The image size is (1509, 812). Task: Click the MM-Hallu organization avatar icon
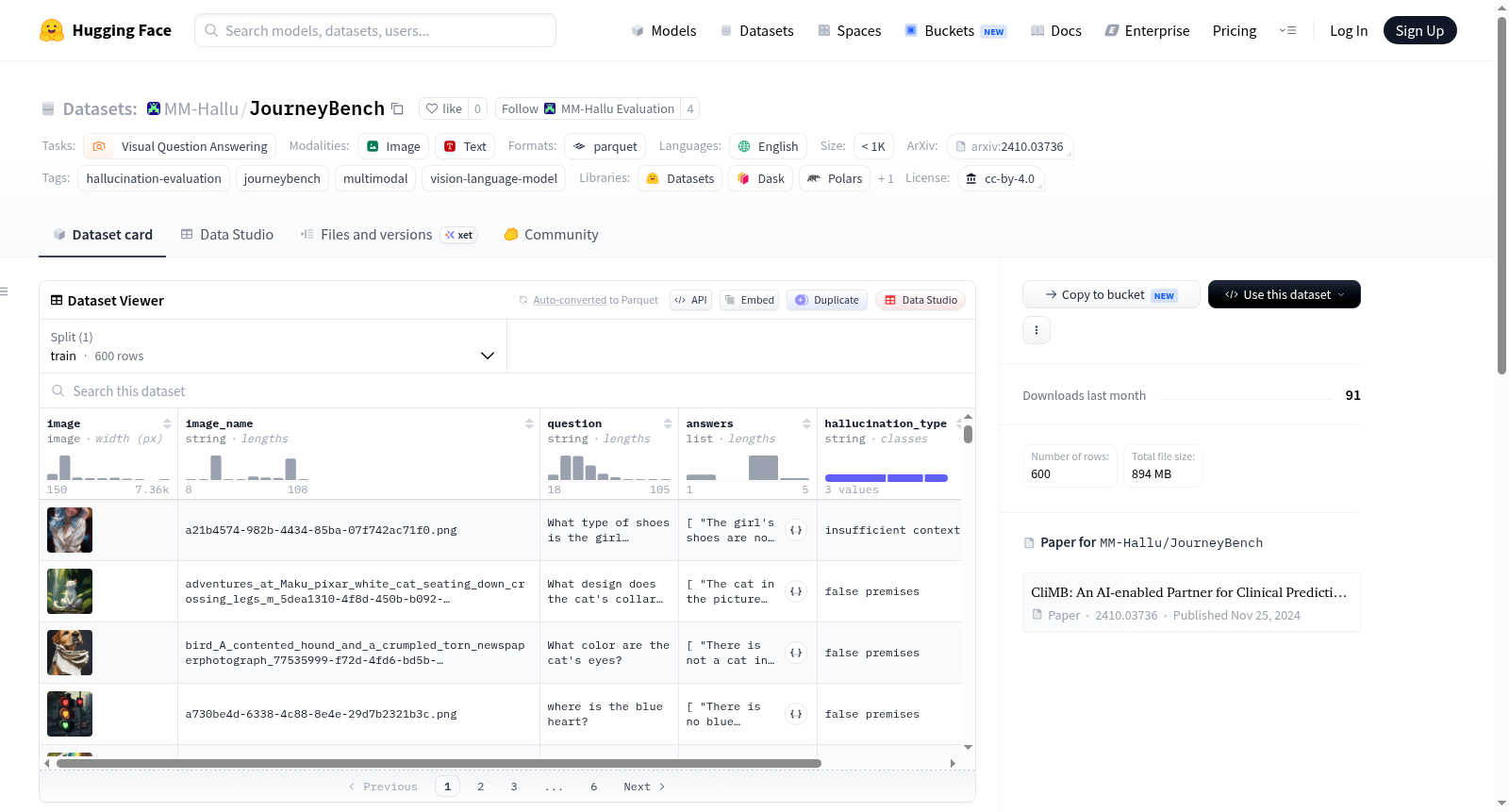(x=154, y=108)
